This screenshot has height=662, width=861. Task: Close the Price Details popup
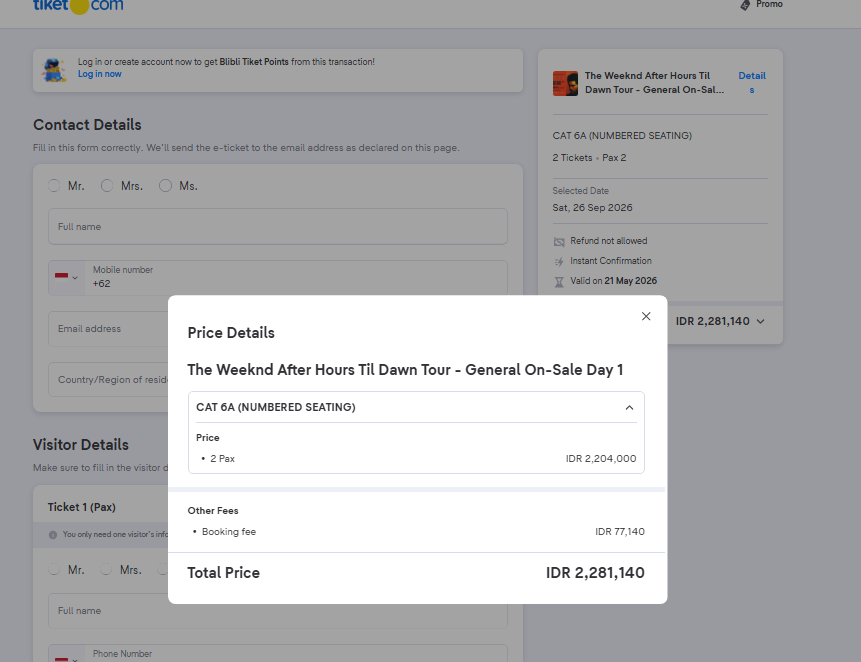coord(646,316)
